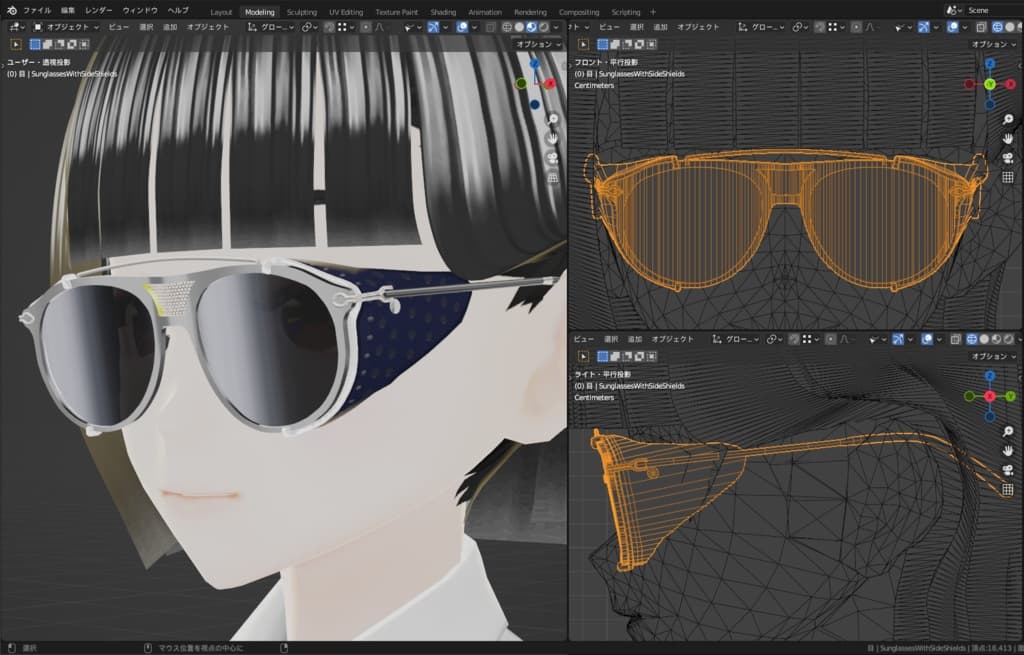
Task: Click the Blender logo icon in menu bar
Action: pos(11,11)
